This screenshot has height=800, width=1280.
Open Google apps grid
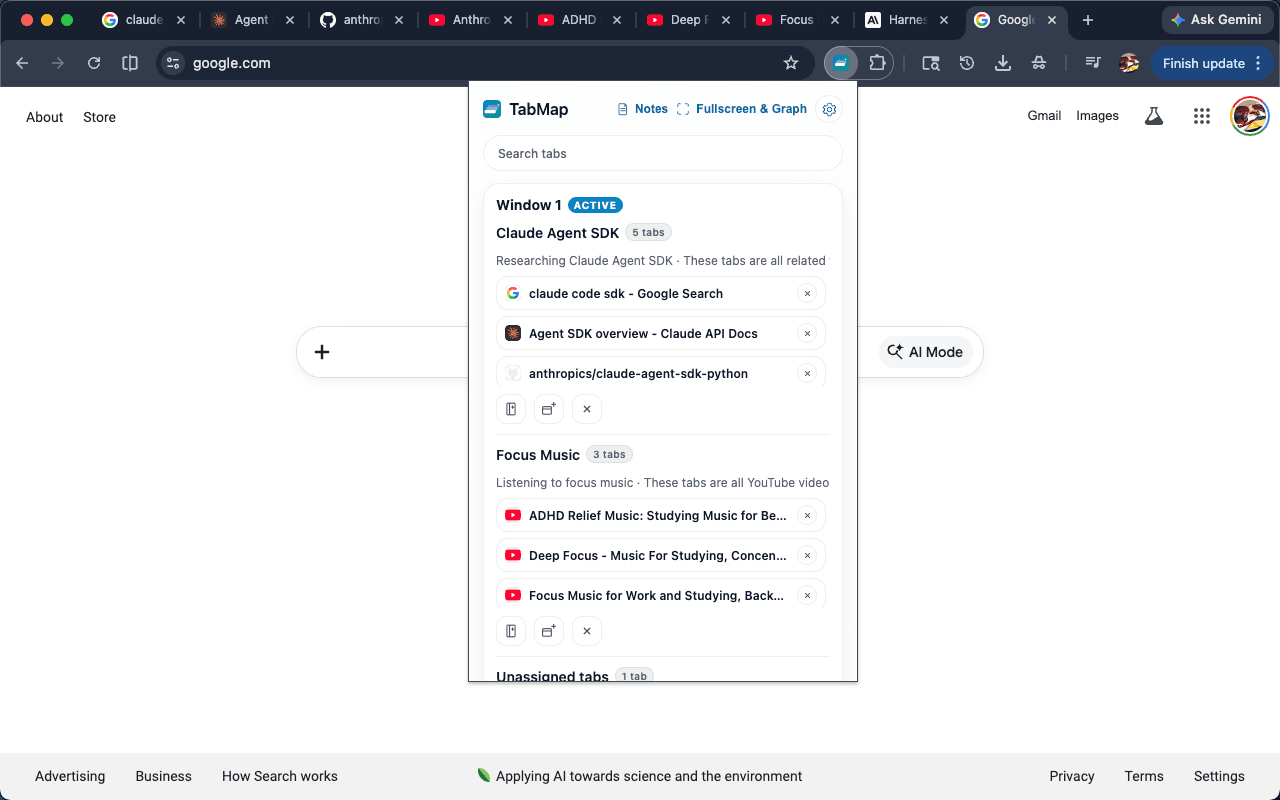[x=1202, y=116]
